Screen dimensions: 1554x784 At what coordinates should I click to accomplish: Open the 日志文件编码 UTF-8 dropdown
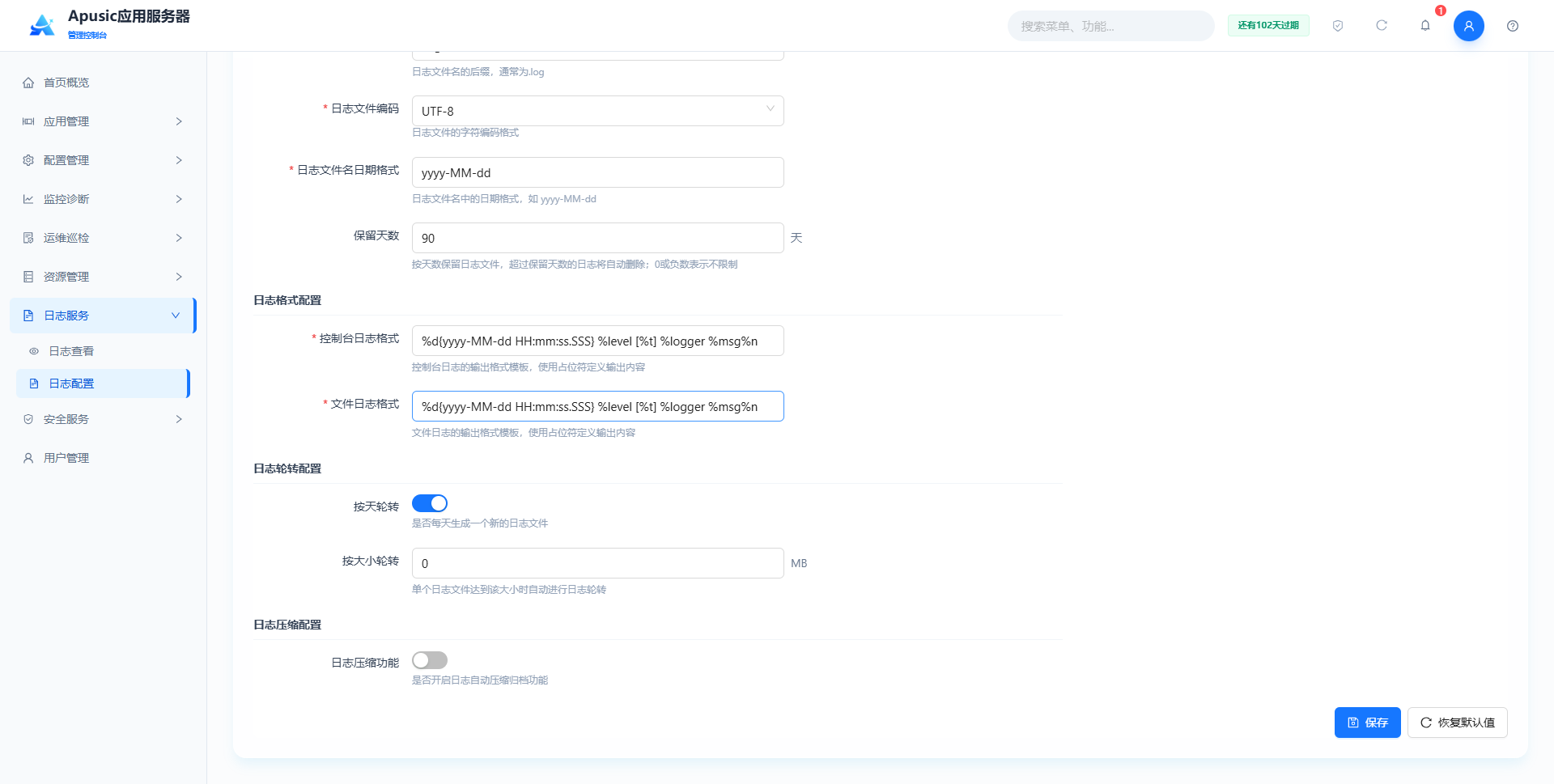(598, 111)
